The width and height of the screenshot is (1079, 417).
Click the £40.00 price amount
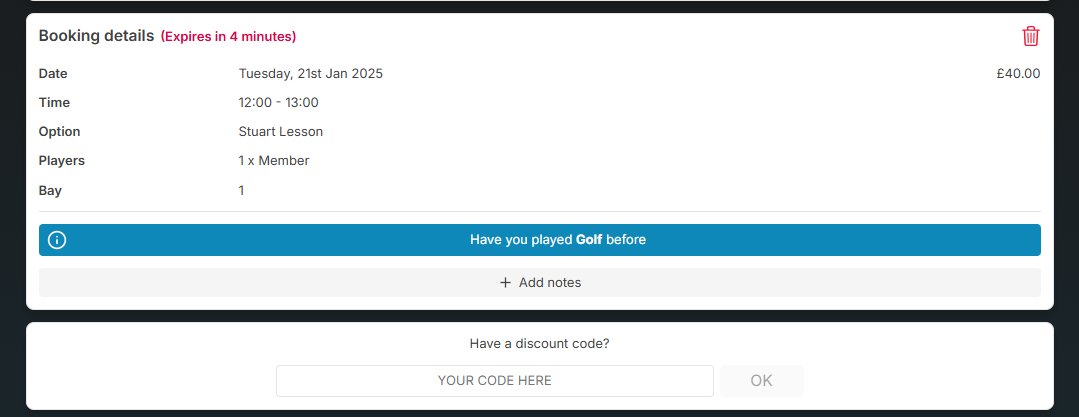[x=1018, y=73]
